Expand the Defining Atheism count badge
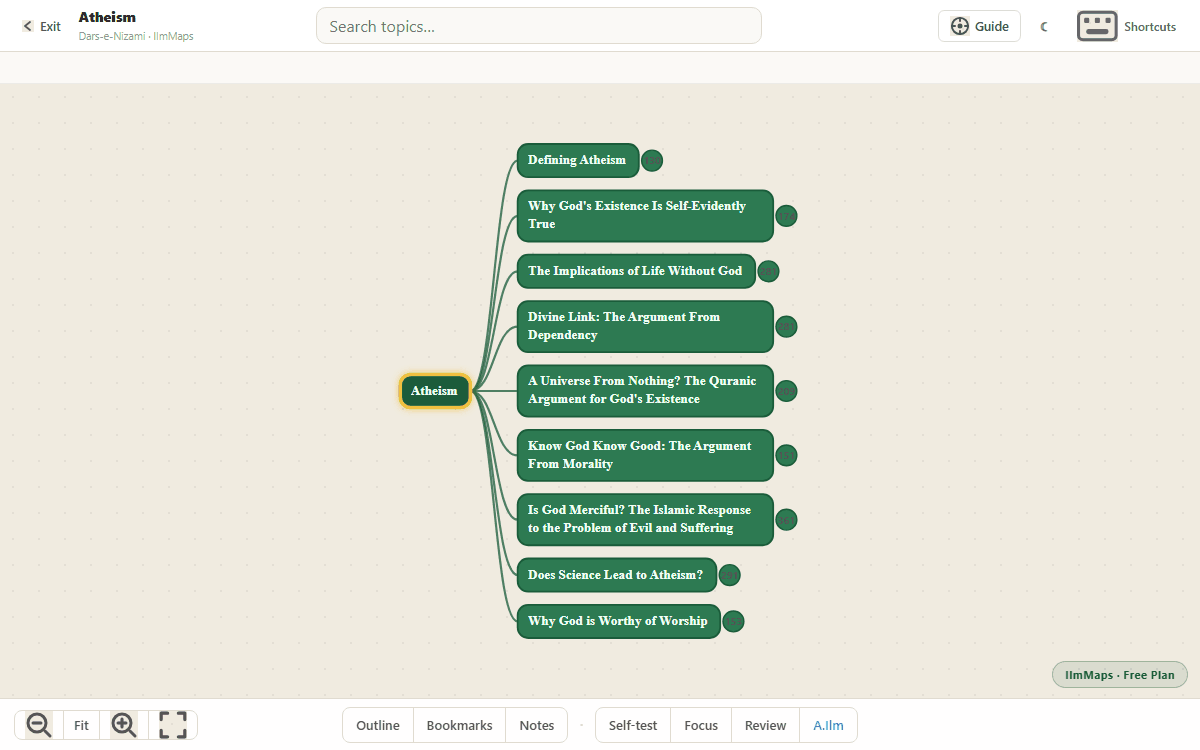This screenshot has width=1200, height=750. [652, 160]
